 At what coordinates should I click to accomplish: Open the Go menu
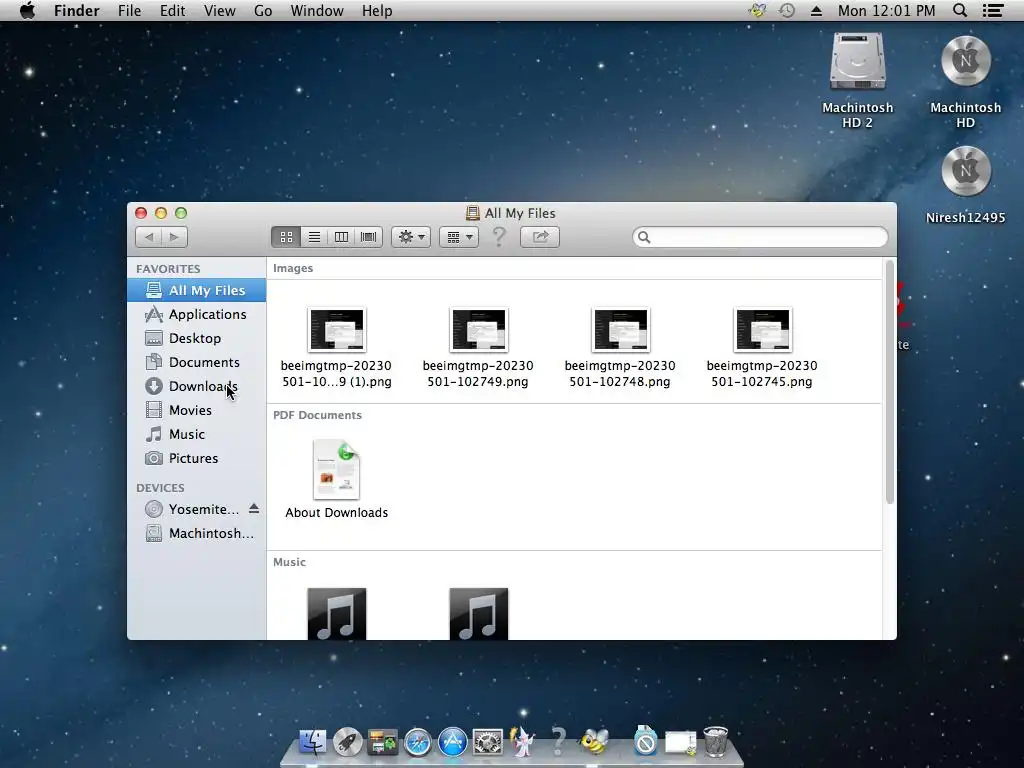263,10
